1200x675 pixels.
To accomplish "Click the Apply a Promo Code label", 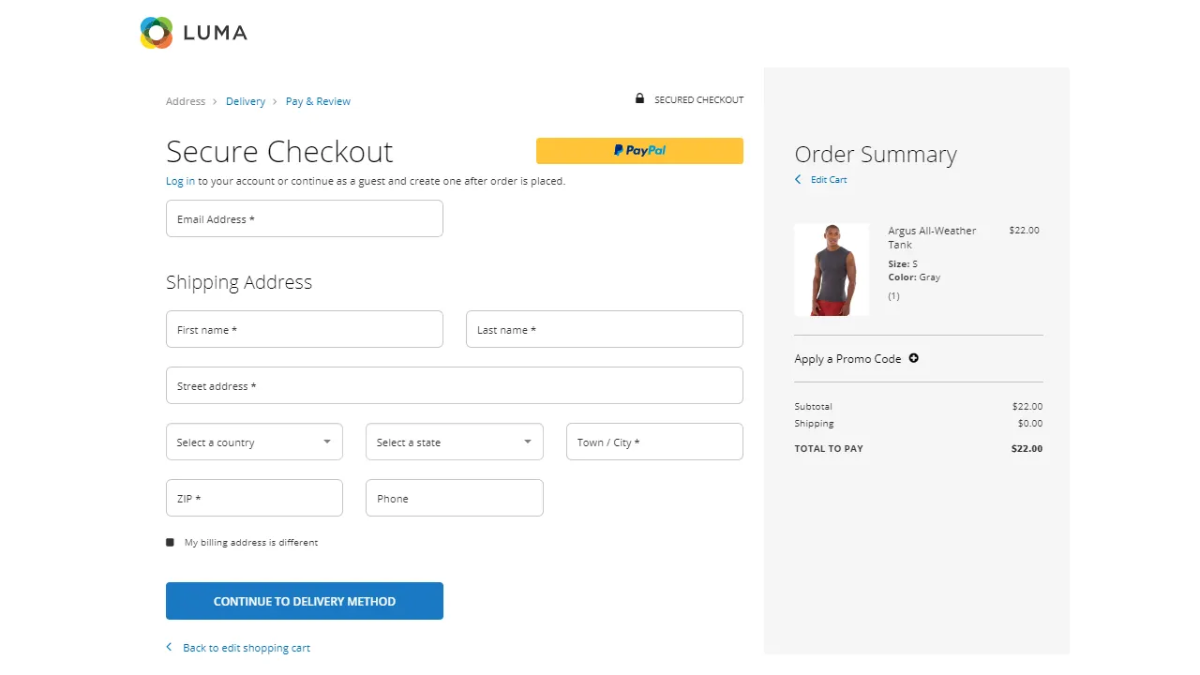I will point(848,359).
